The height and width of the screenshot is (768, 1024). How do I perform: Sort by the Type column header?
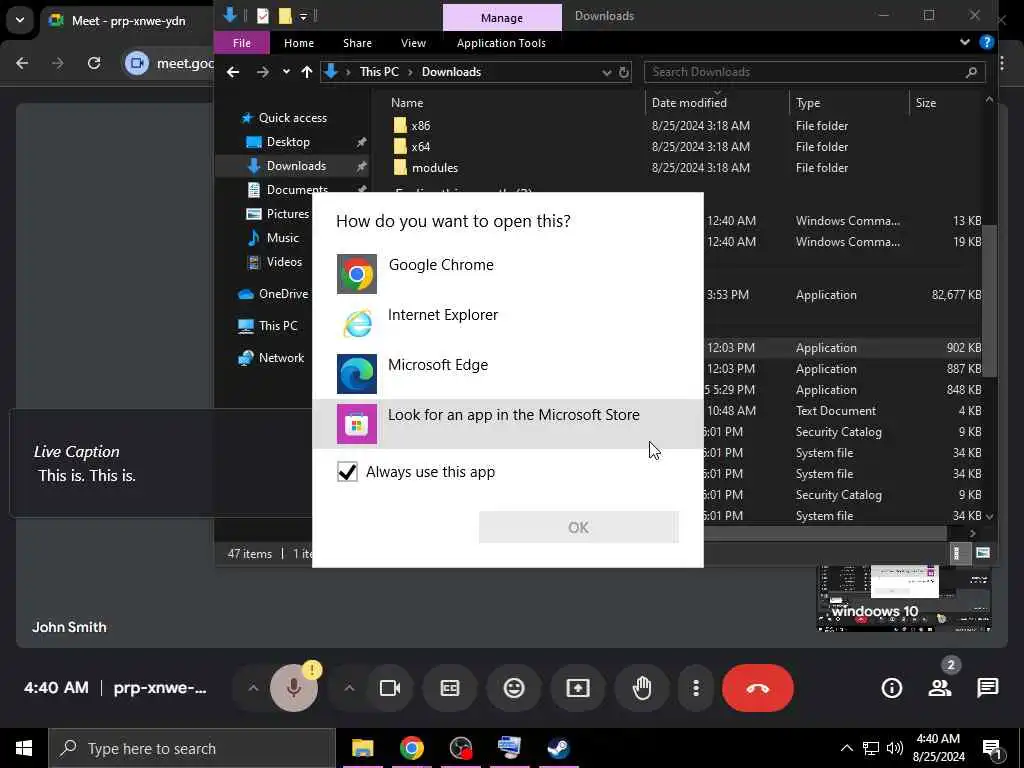[808, 103]
